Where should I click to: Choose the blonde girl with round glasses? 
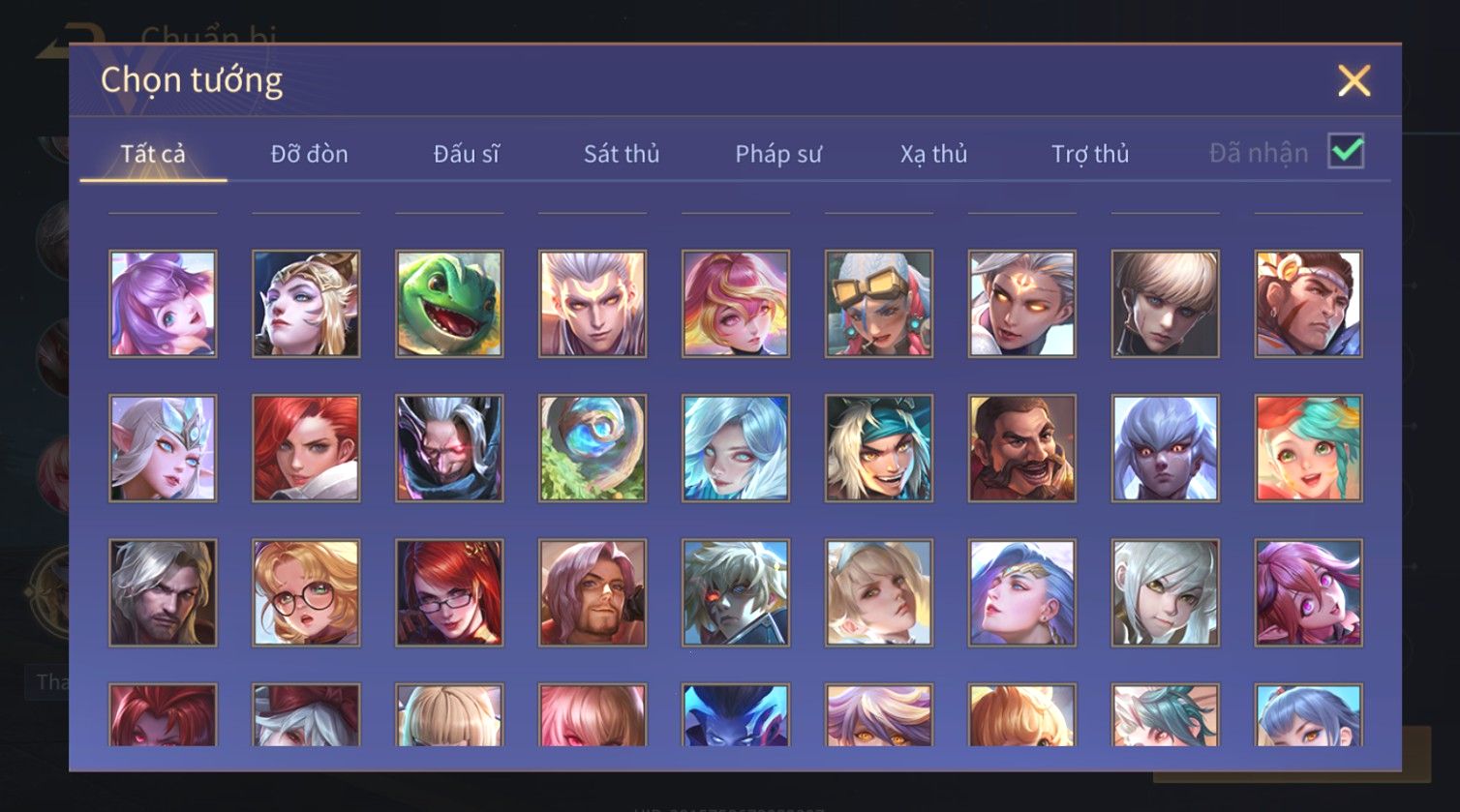[x=306, y=592]
